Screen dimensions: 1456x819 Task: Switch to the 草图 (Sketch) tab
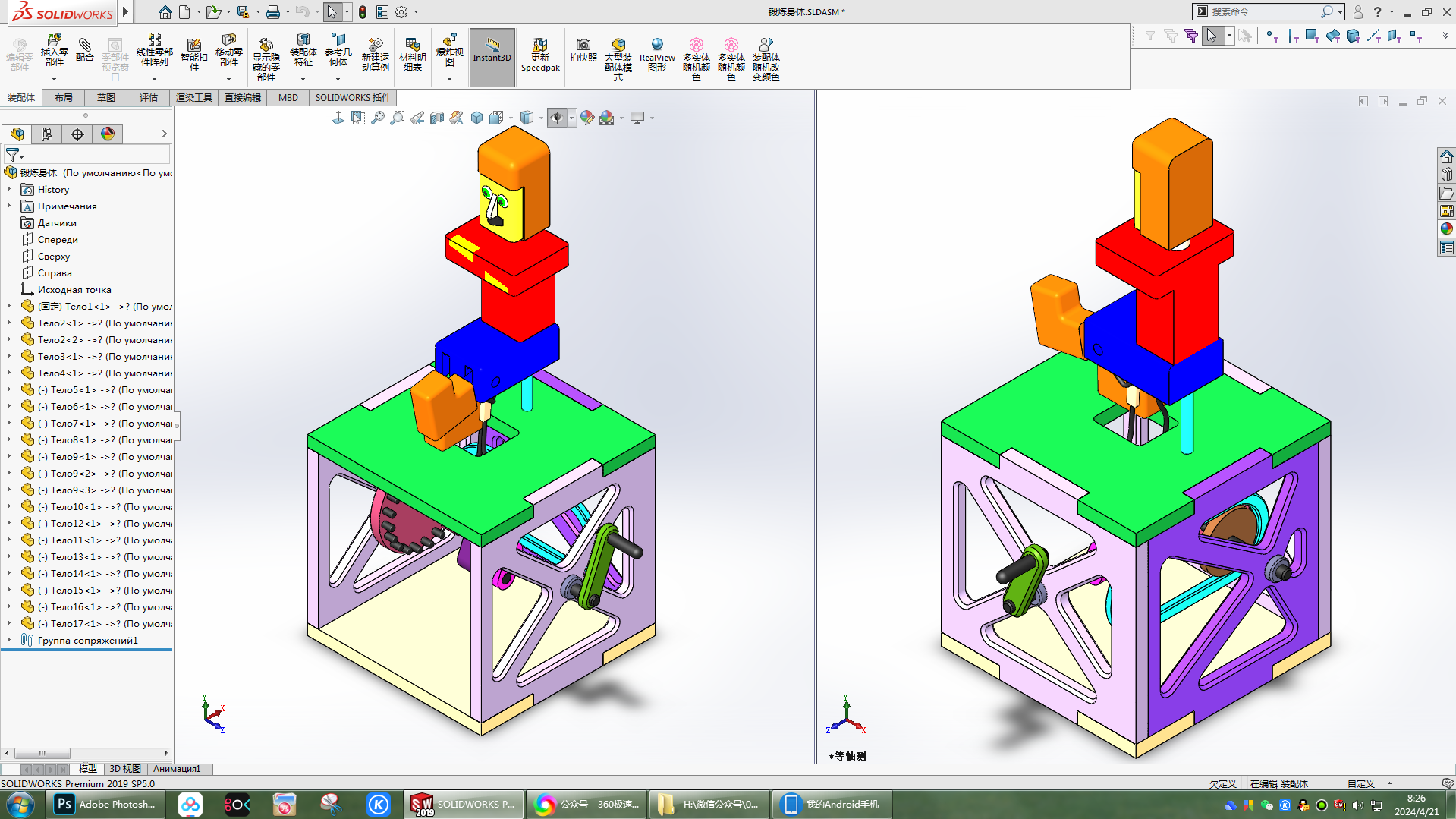pyautogui.click(x=105, y=98)
